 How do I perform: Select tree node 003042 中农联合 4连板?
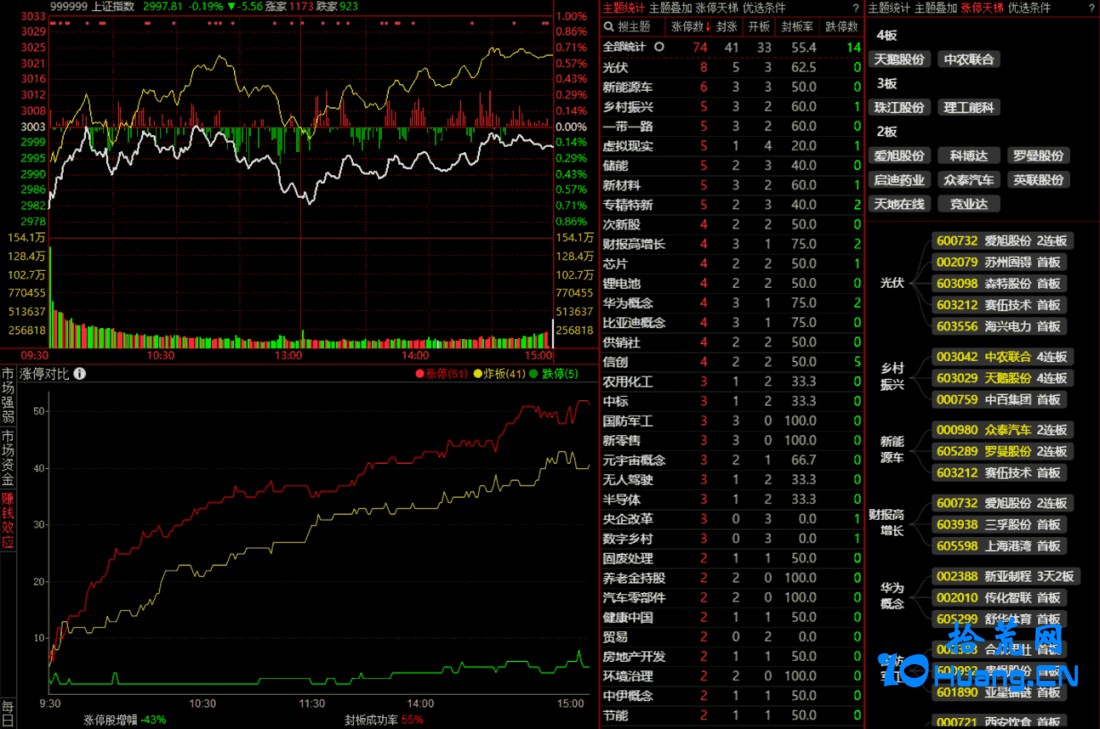1002,357
